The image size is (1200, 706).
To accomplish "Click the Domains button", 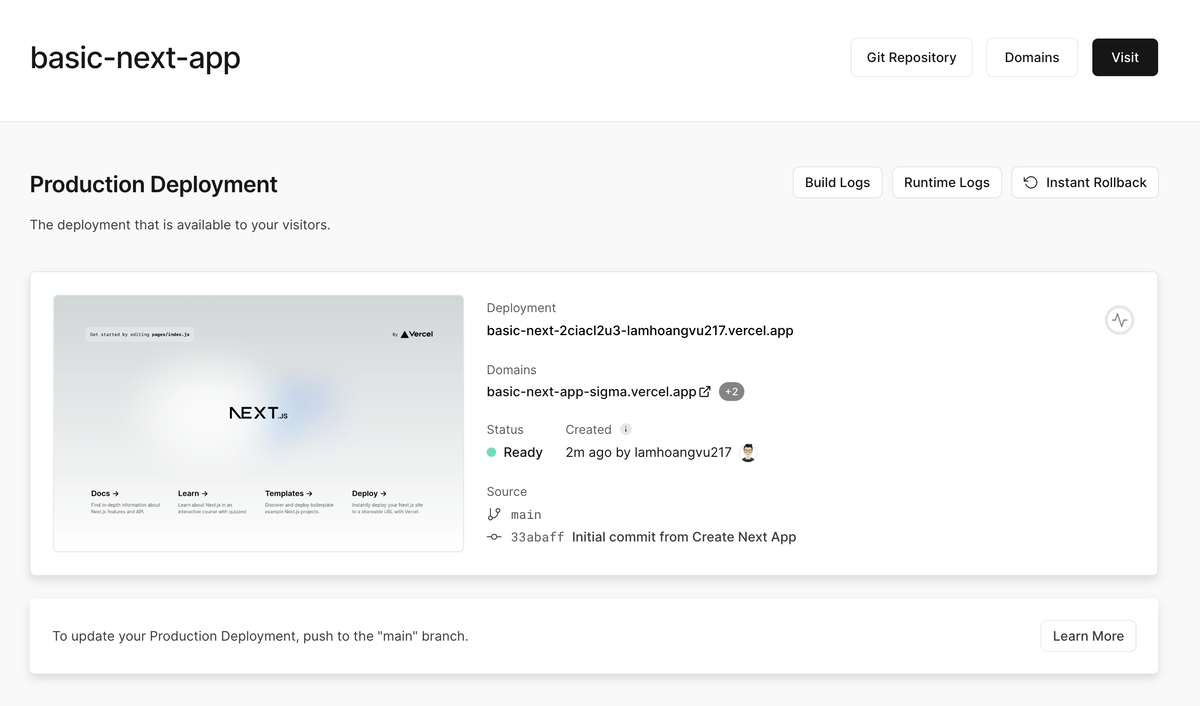I will [x=1031, y=57].
